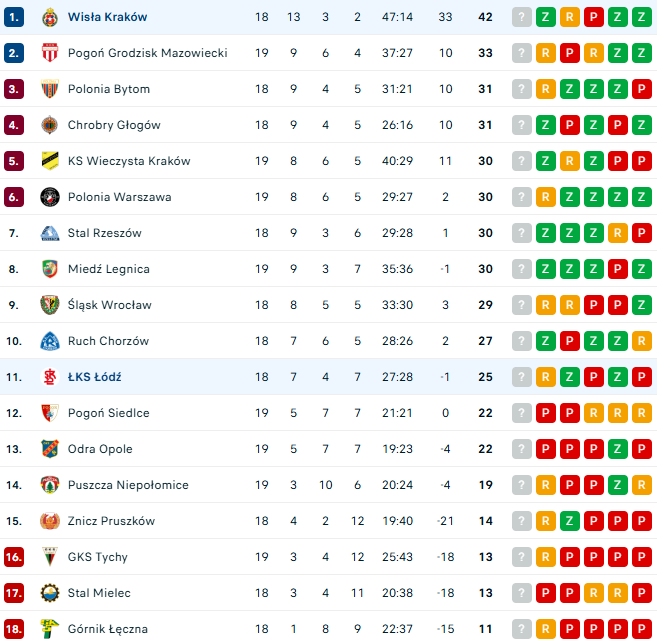Click the Wisła Kraków club crest
The width and height of the screenshot is (657, 642).
[x=50, y=17]
